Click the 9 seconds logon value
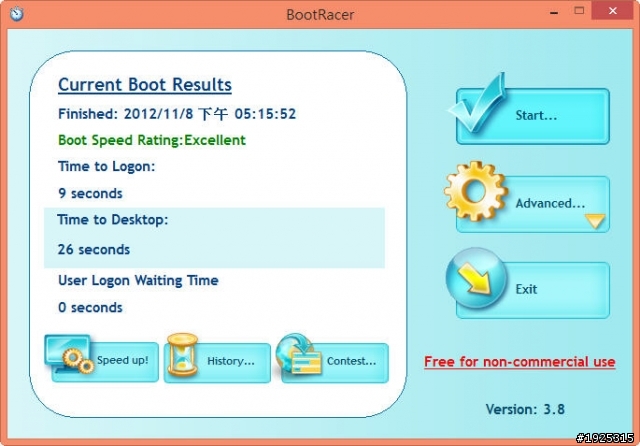Screen dimensions: 640x446 coord(90,193)
